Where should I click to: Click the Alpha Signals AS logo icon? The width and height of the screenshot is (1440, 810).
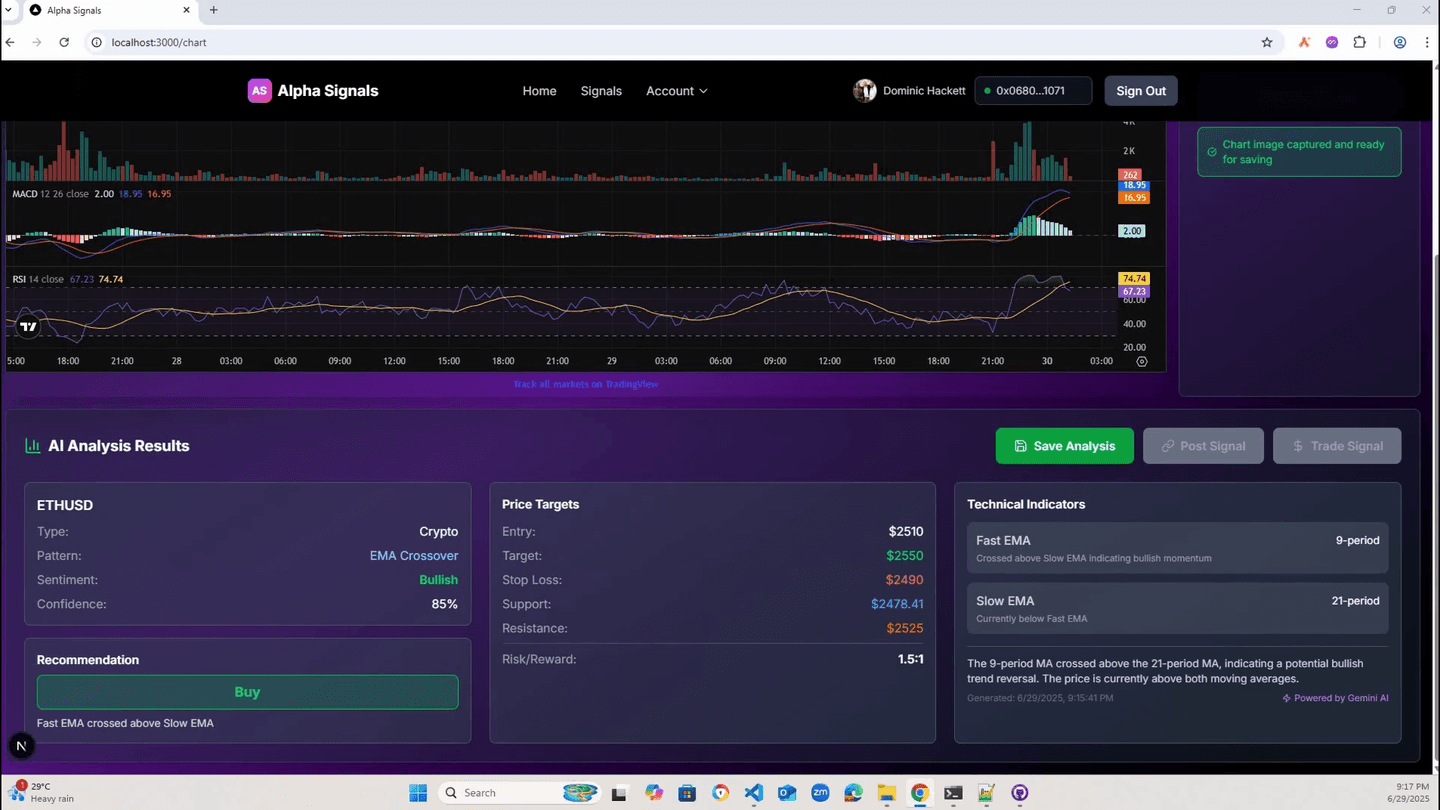tap(260, 91)
